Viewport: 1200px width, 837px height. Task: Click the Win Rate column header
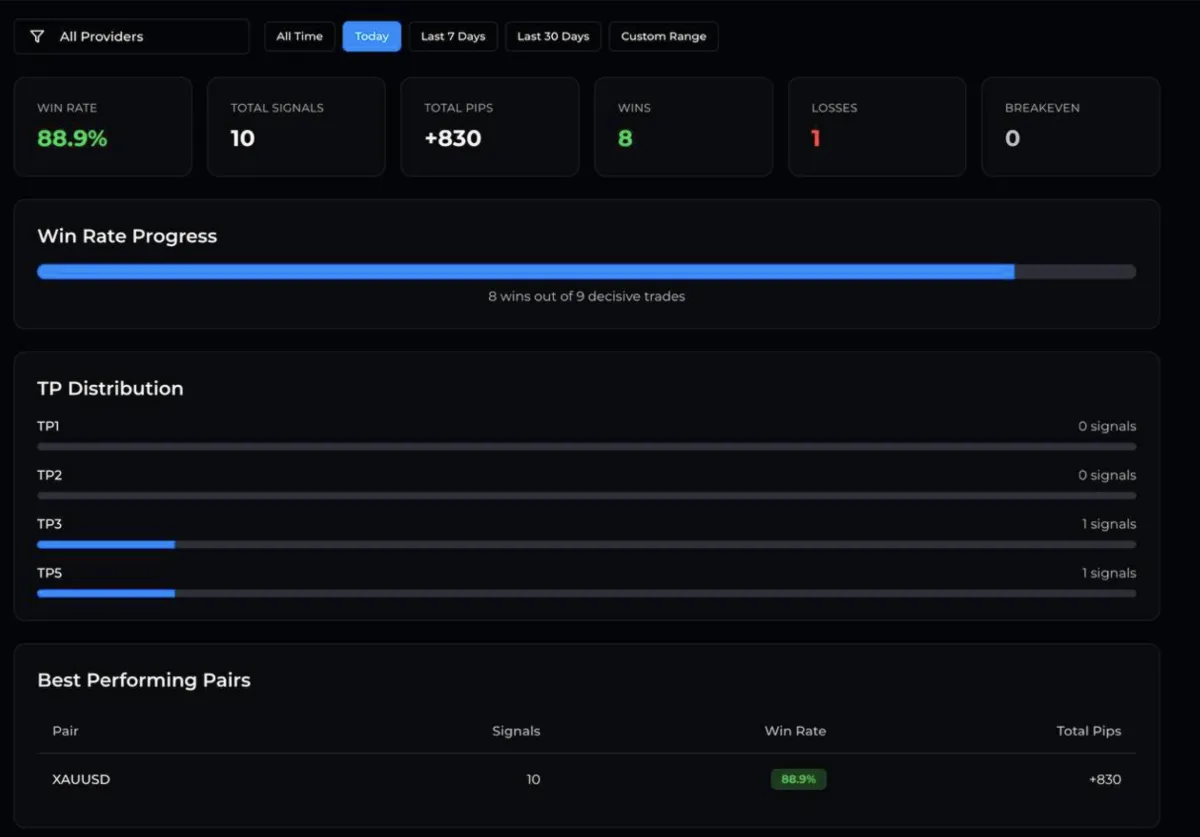point(795,731)
